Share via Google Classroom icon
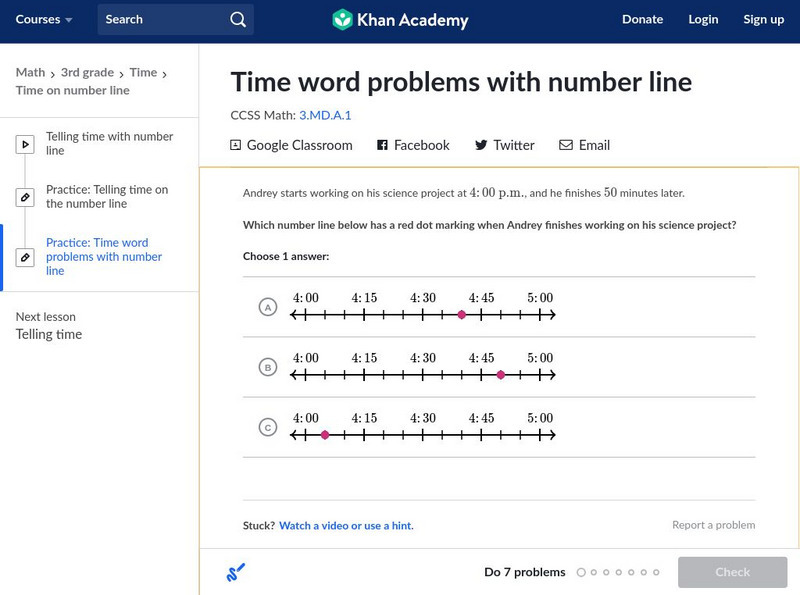Image resolution: width=800 pixels, height=595 pixels. click(x=236, y=145)
